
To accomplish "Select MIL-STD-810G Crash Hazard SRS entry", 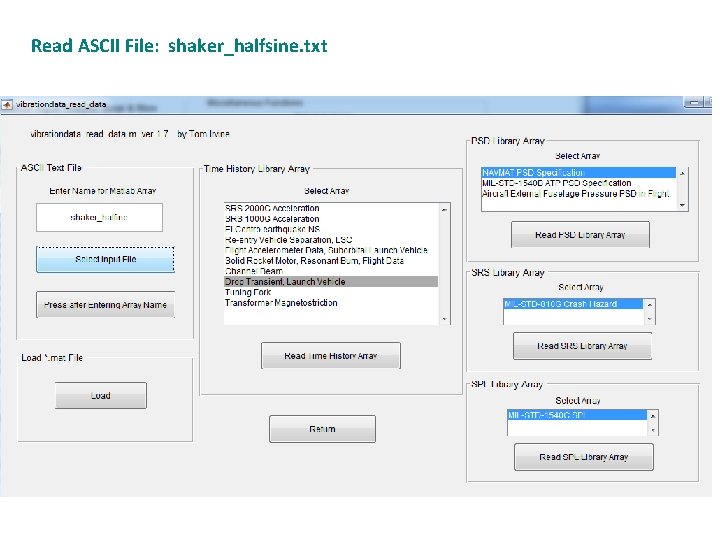I will click(x=573, y=304).
